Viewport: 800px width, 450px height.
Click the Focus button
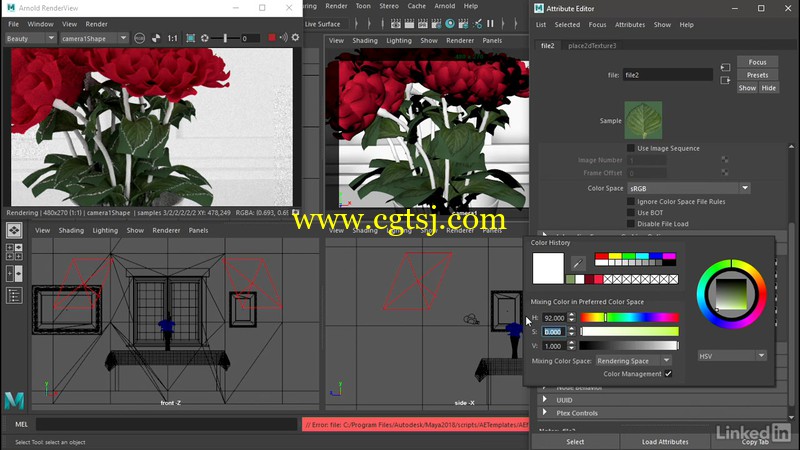point(757,62)
